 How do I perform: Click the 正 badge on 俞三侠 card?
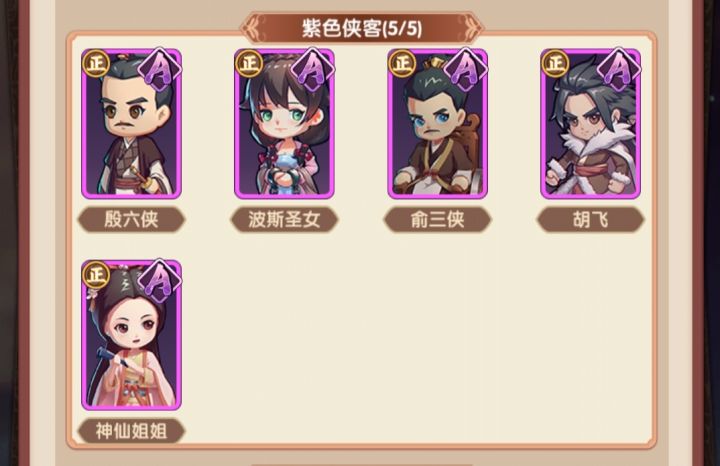(402, 63)
